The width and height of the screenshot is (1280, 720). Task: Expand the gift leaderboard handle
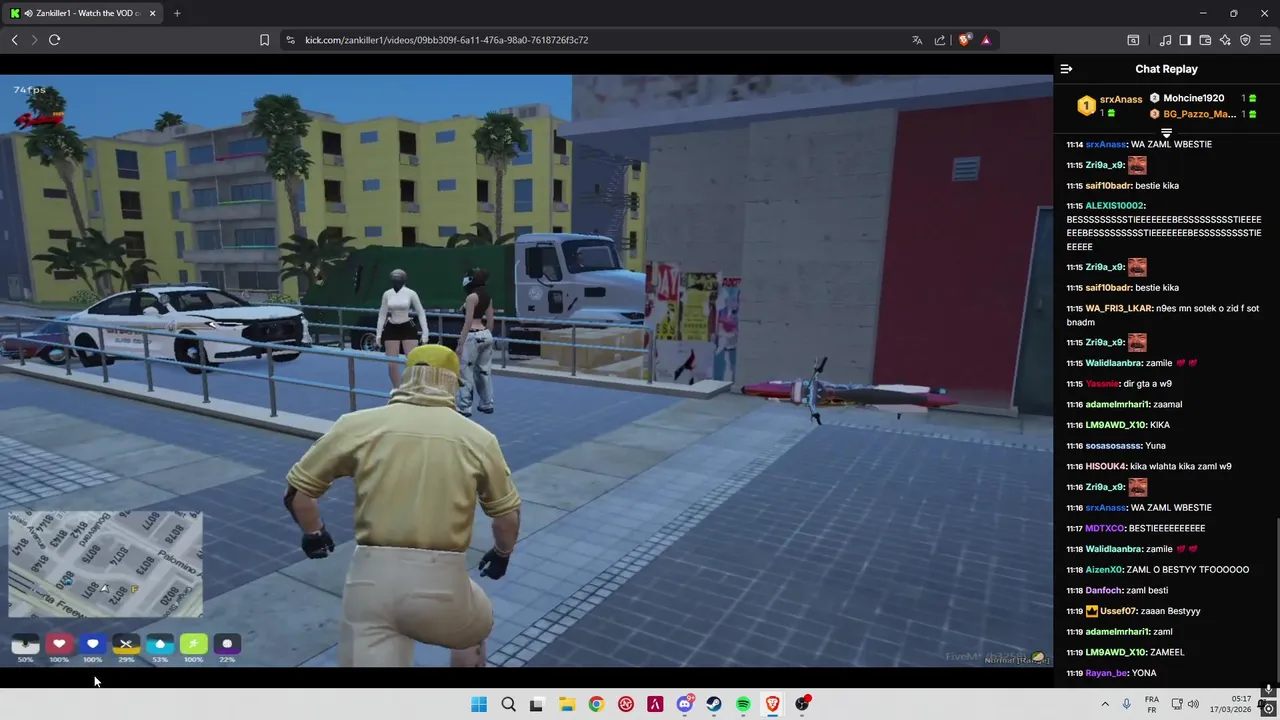1166,132
